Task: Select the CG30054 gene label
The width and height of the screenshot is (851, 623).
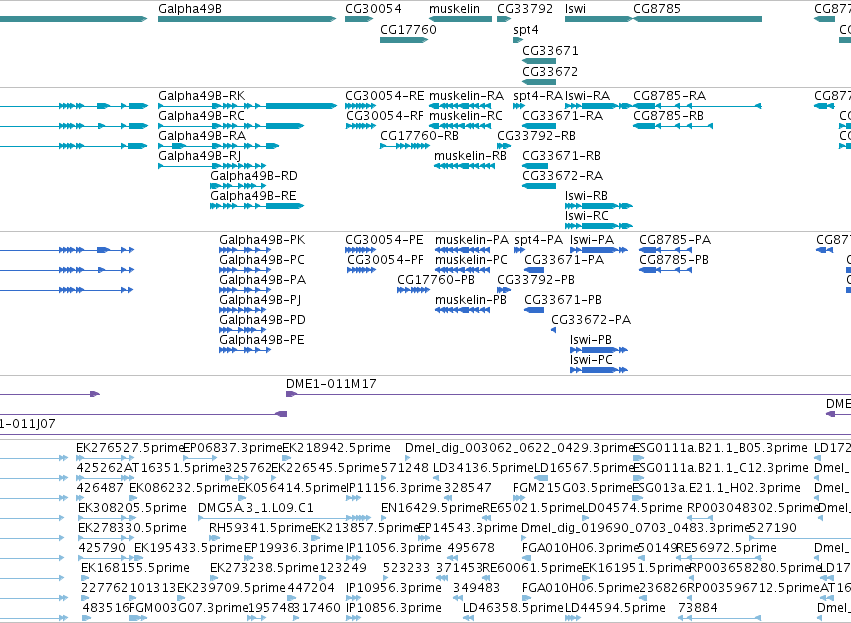Action: [373, 9]
